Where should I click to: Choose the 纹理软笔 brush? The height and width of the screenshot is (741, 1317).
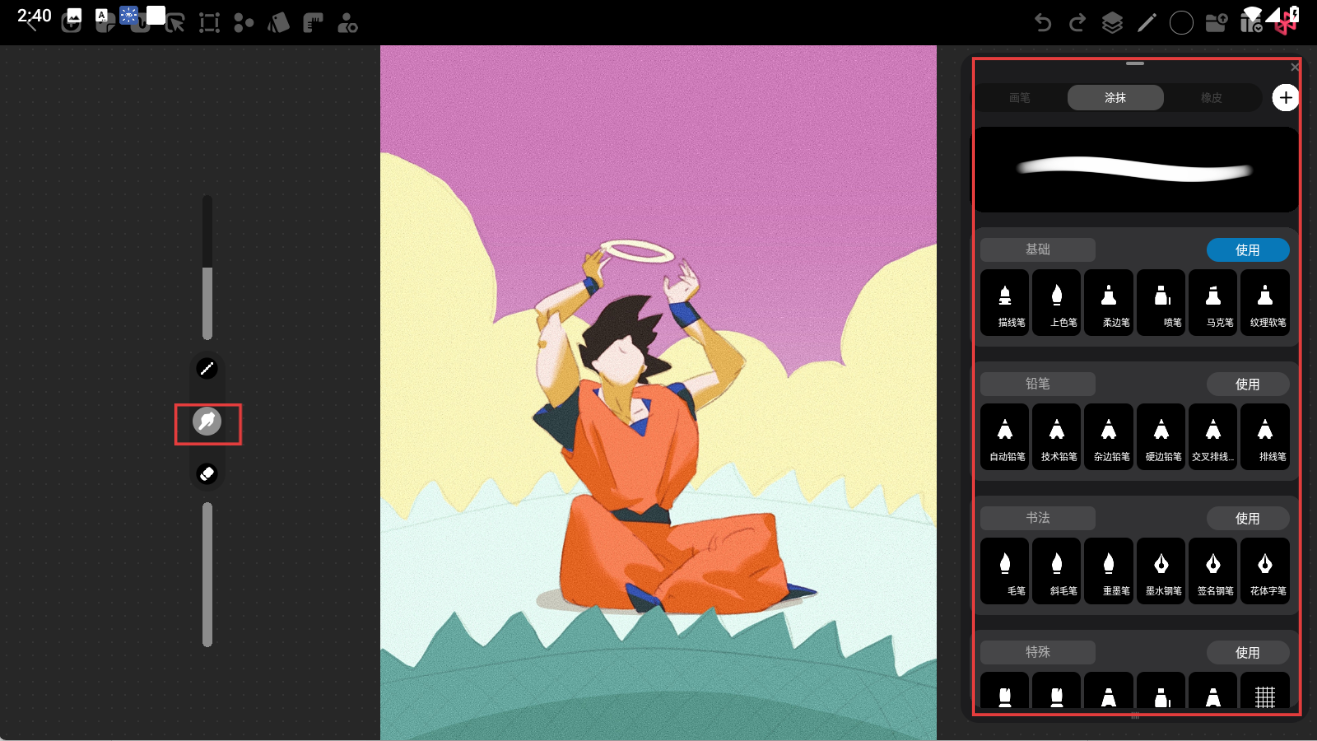coord(1265,302)
